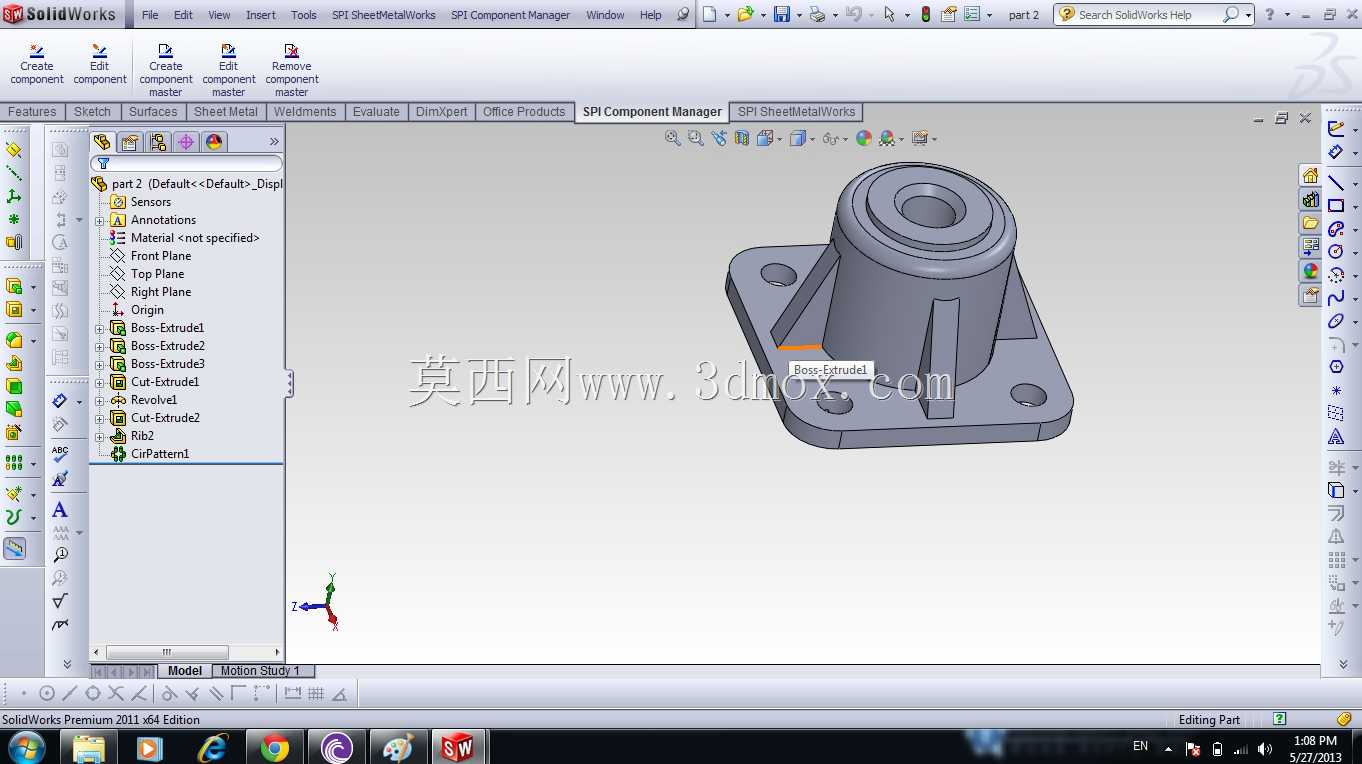The image size is (1362, 764).
Task: Click Section View icon in view toolbar
Action: (742, 138)
